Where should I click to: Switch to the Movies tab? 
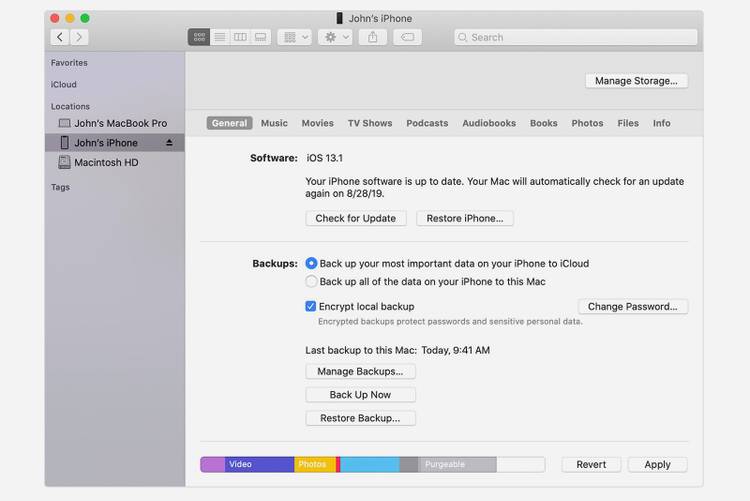click(318, 123)
